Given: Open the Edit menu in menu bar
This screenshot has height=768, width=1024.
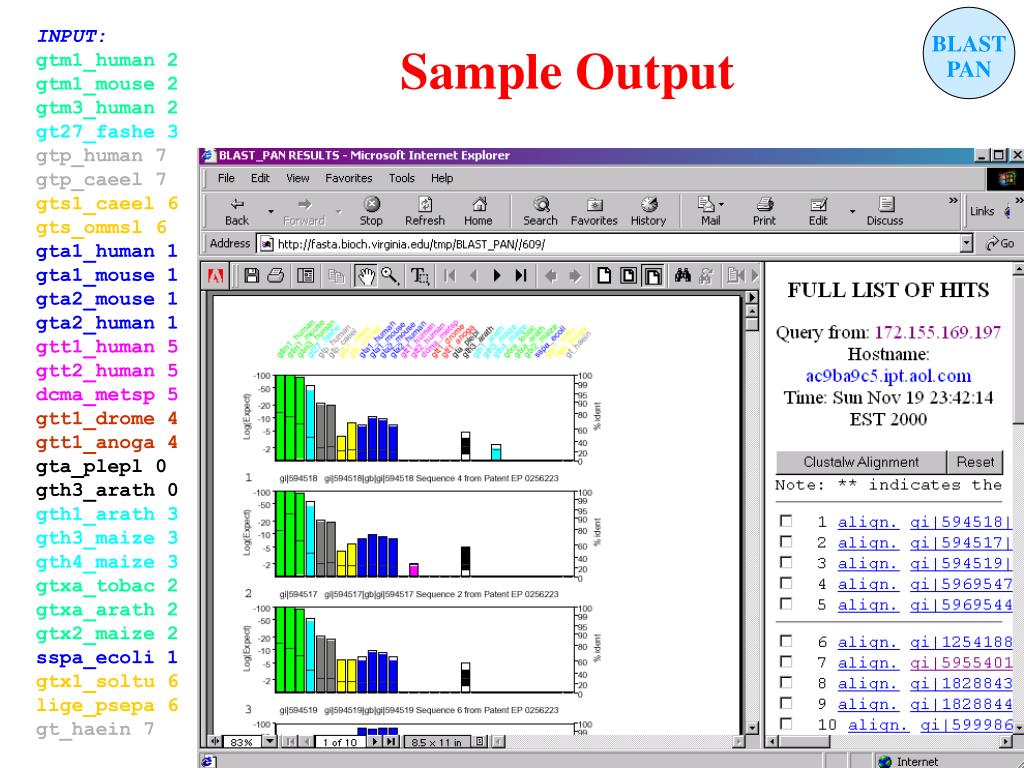Looking at the screenshot, I should 260,178.
